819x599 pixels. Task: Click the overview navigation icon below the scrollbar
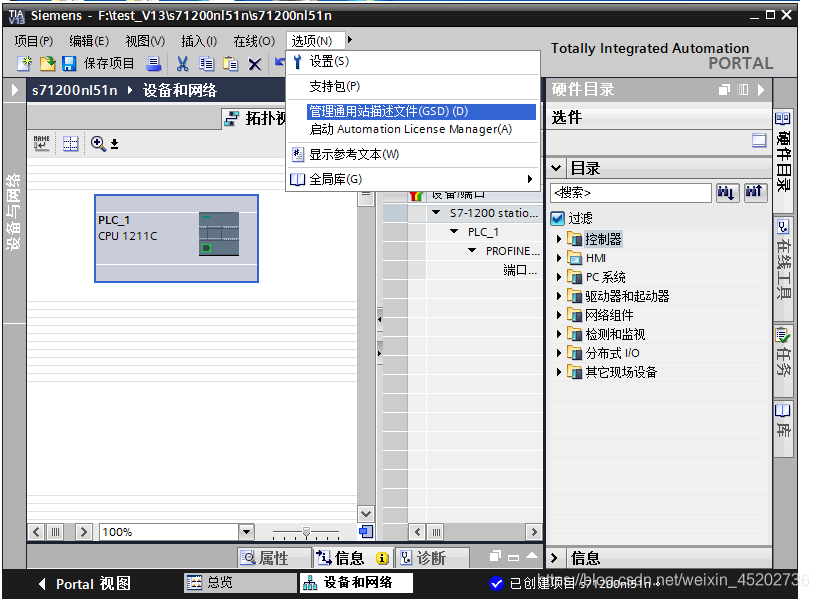pos(366,532)
